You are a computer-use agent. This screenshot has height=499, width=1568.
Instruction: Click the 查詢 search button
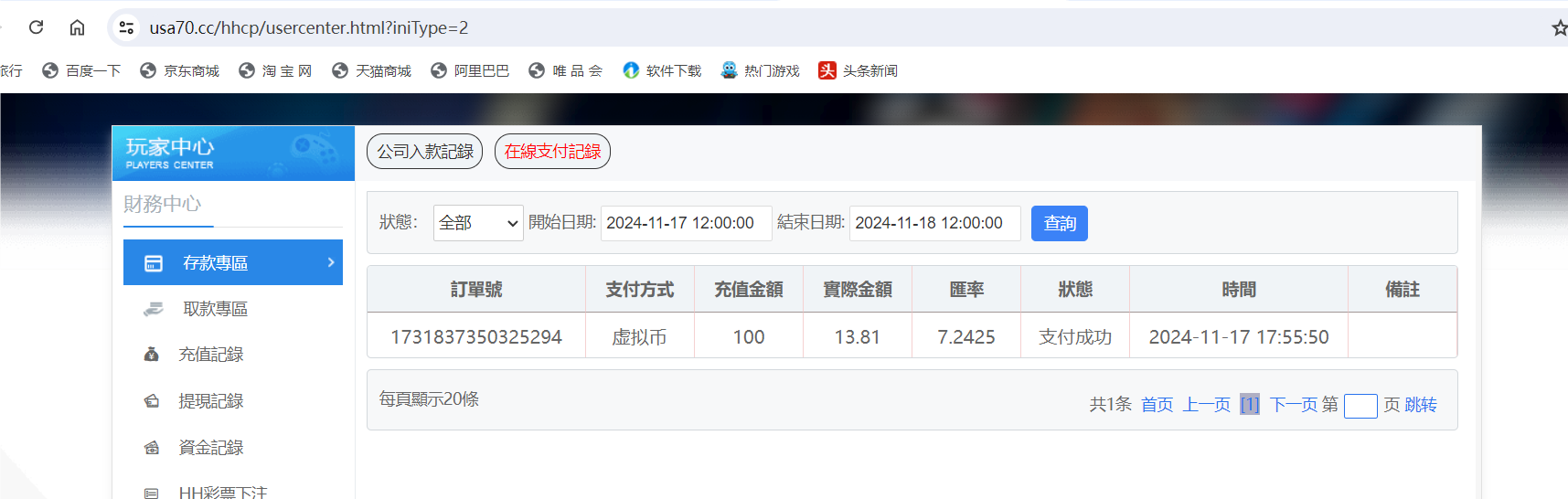tap(1060, 223)
